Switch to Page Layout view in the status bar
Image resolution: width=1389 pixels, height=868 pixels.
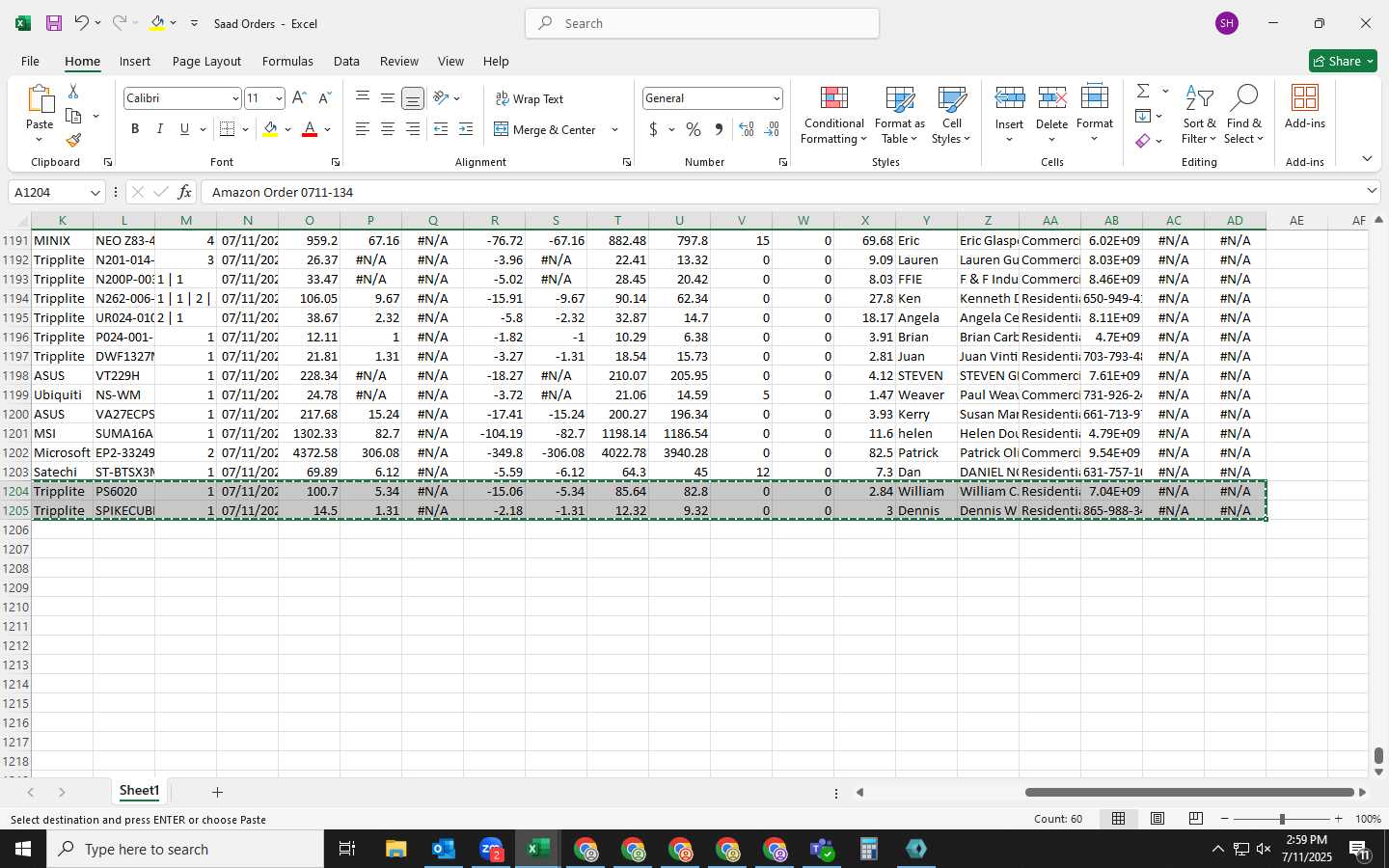tap(1157, 819)
